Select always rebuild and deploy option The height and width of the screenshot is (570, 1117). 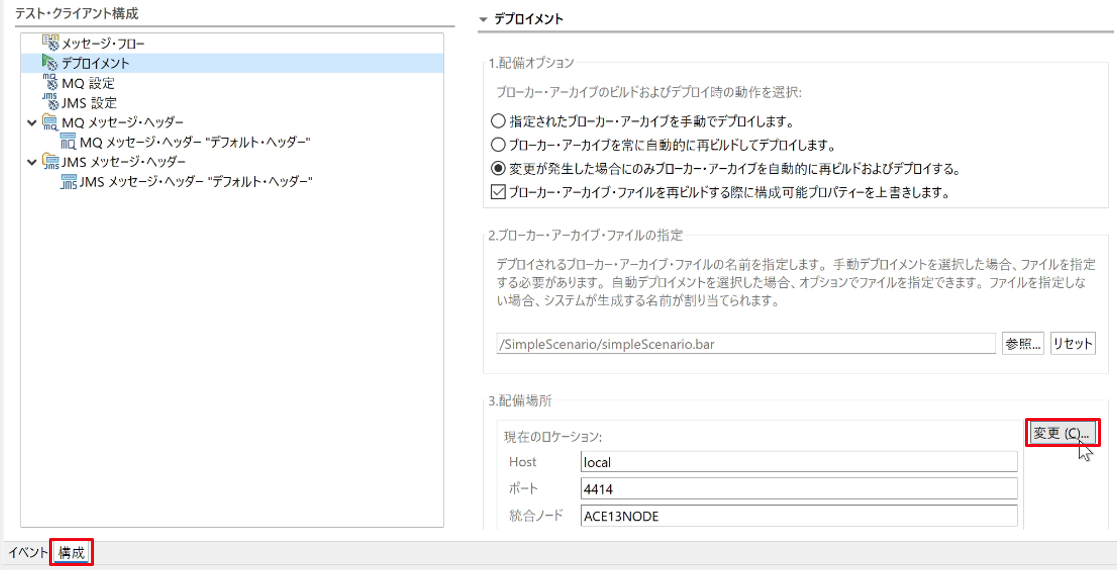pyautogui.click(x=499, y=145)
